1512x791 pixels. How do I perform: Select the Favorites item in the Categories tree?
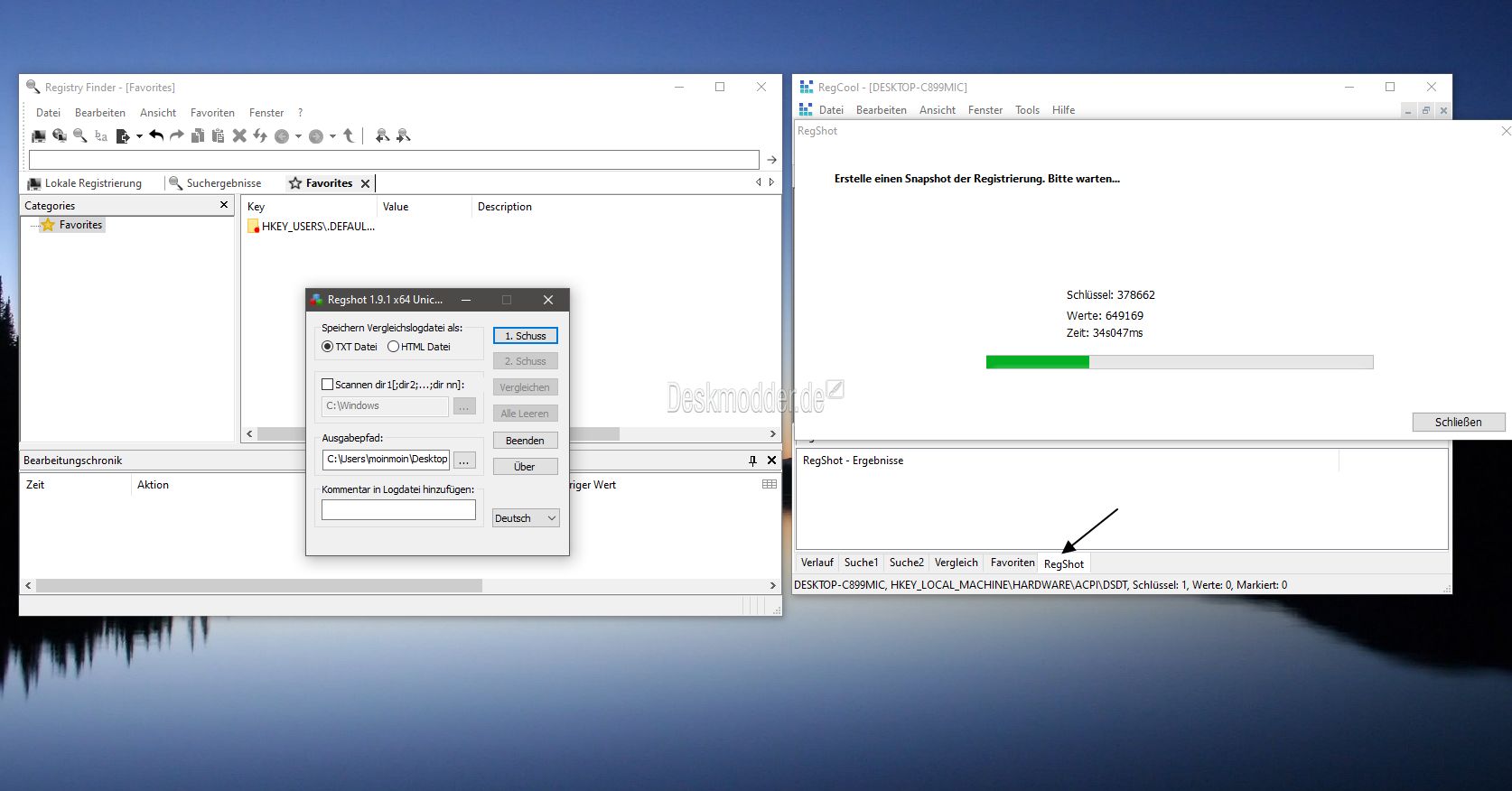click(72, 225)
